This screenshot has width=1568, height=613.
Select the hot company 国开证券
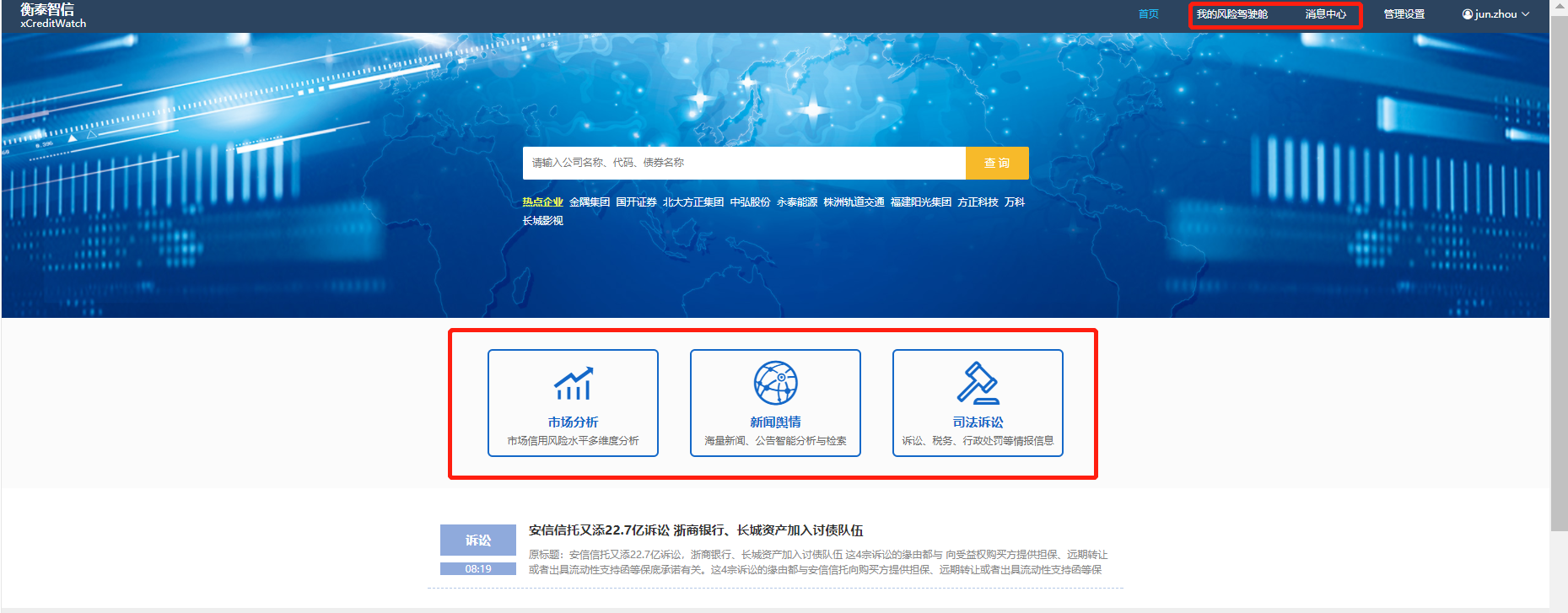(636, 202)
